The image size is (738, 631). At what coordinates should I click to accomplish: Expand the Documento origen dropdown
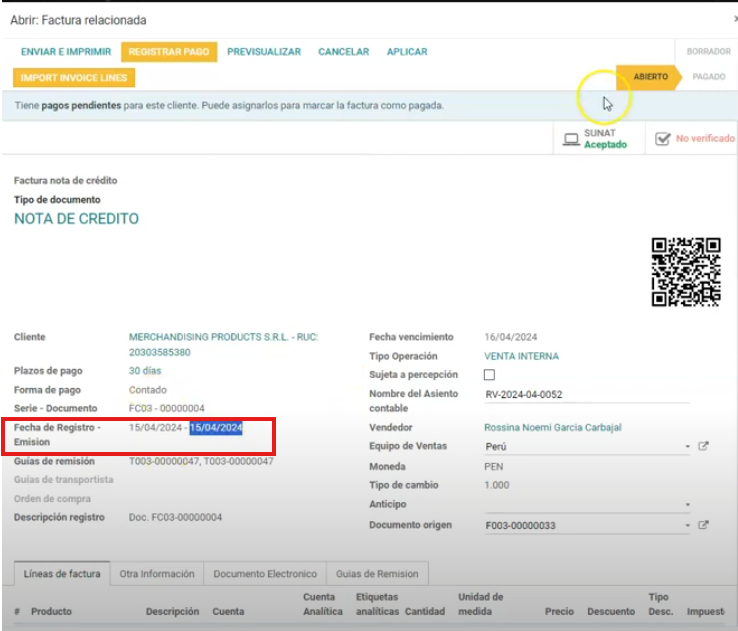coord(688,526)
